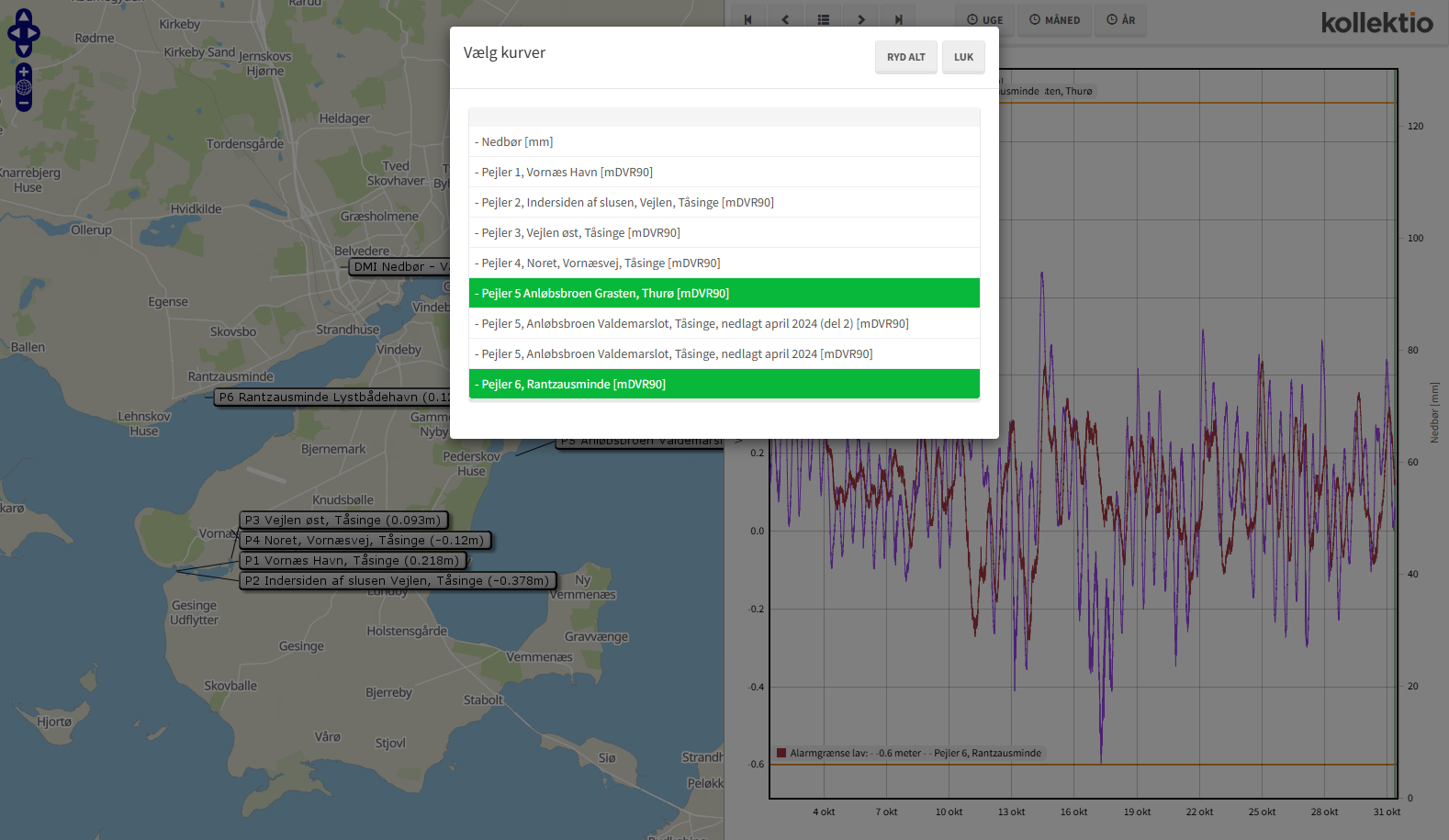The width and height of the screenshot is (1449, 840).
Task: Go to previous period arrow
Action: coord(785,19)
